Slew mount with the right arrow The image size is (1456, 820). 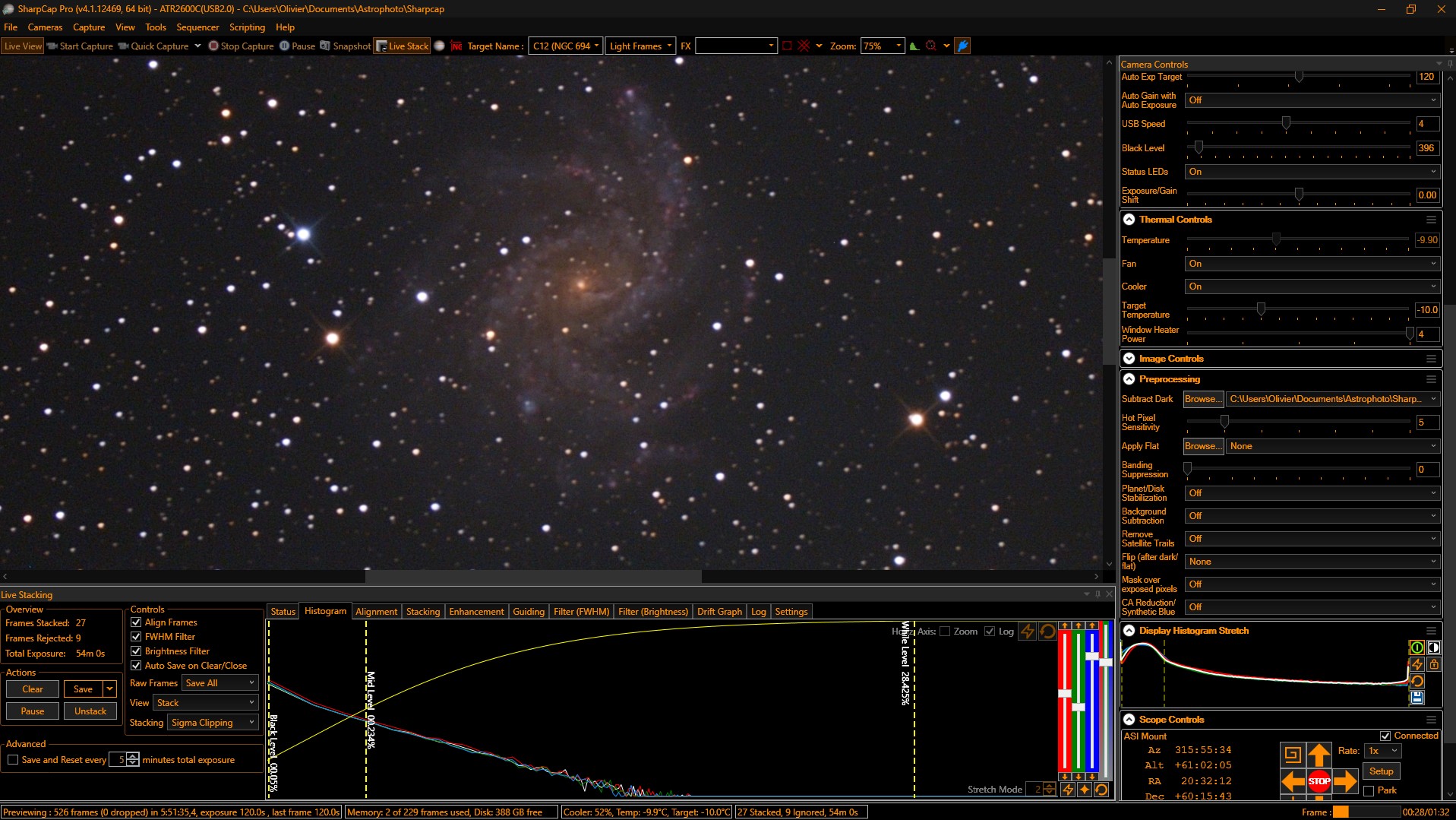pyautogui.click(x=1345, y=780)
